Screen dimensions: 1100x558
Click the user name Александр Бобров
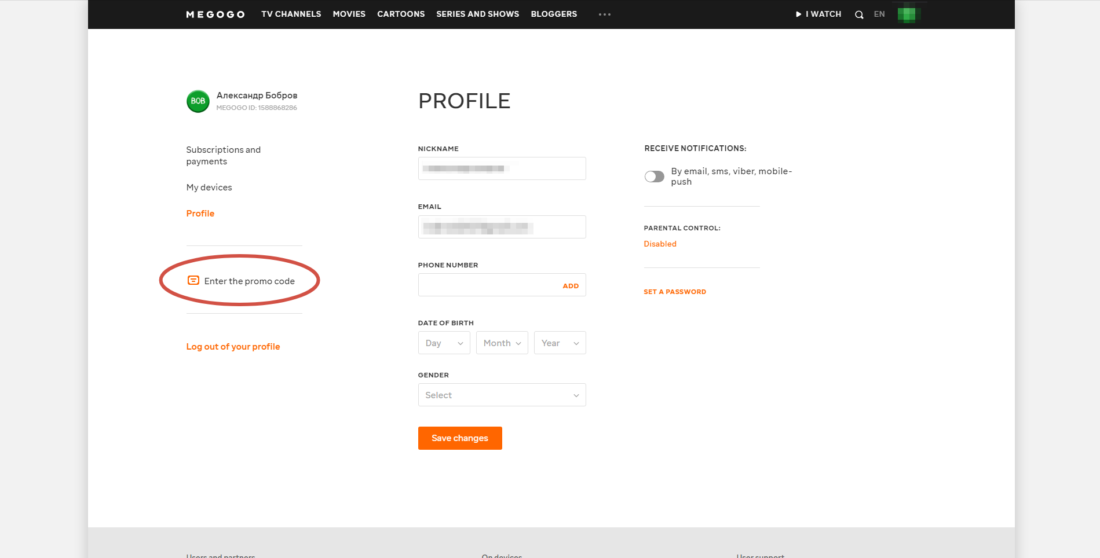pos(257,95)
